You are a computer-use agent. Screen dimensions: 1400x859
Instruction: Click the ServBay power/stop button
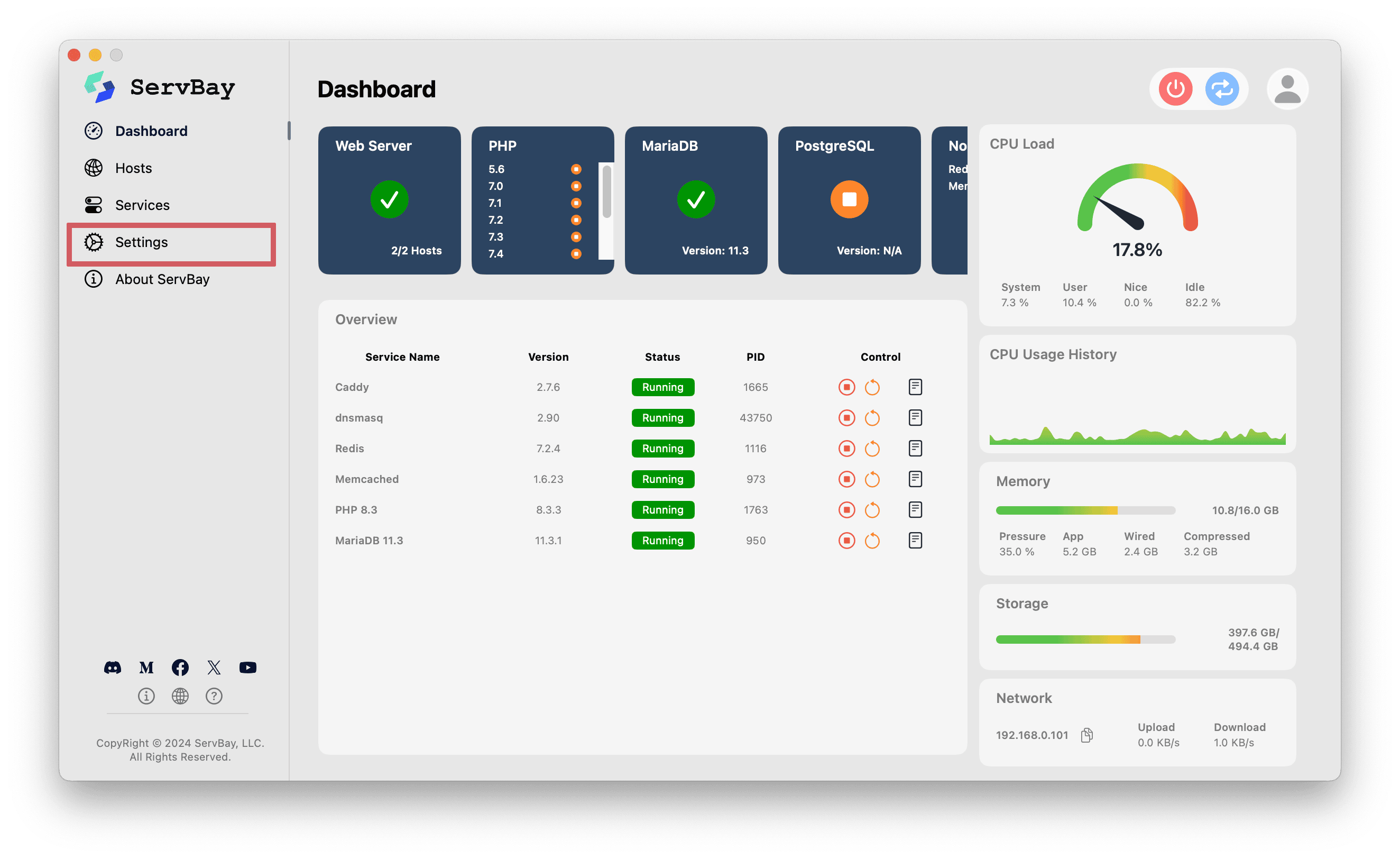pos(1176,89)
